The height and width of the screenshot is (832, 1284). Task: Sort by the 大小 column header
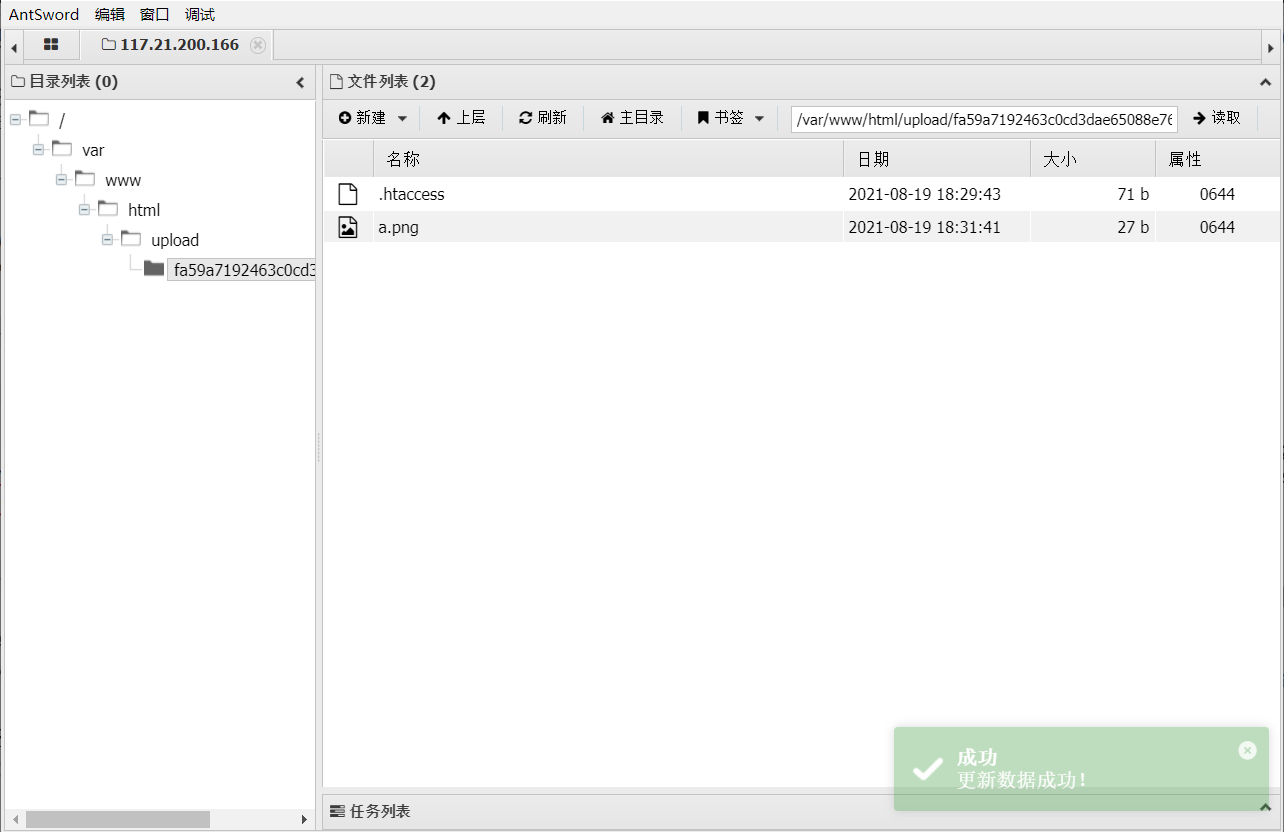click(1093, 159)
